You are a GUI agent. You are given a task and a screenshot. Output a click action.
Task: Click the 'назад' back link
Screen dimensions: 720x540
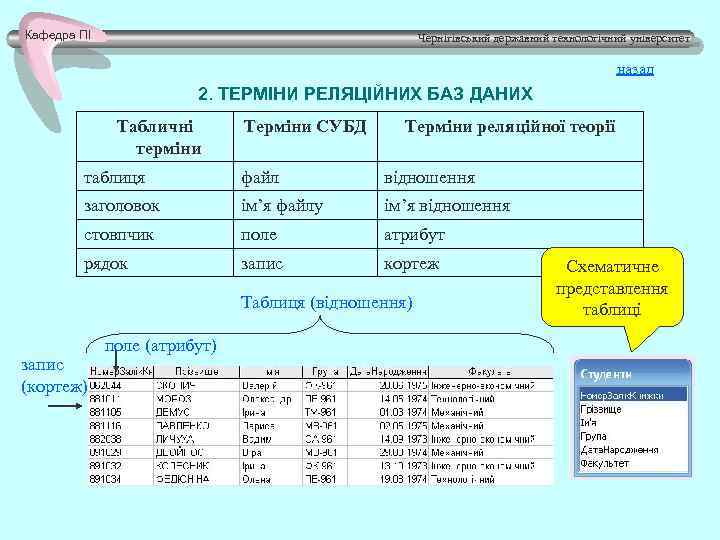coord(635,70)
